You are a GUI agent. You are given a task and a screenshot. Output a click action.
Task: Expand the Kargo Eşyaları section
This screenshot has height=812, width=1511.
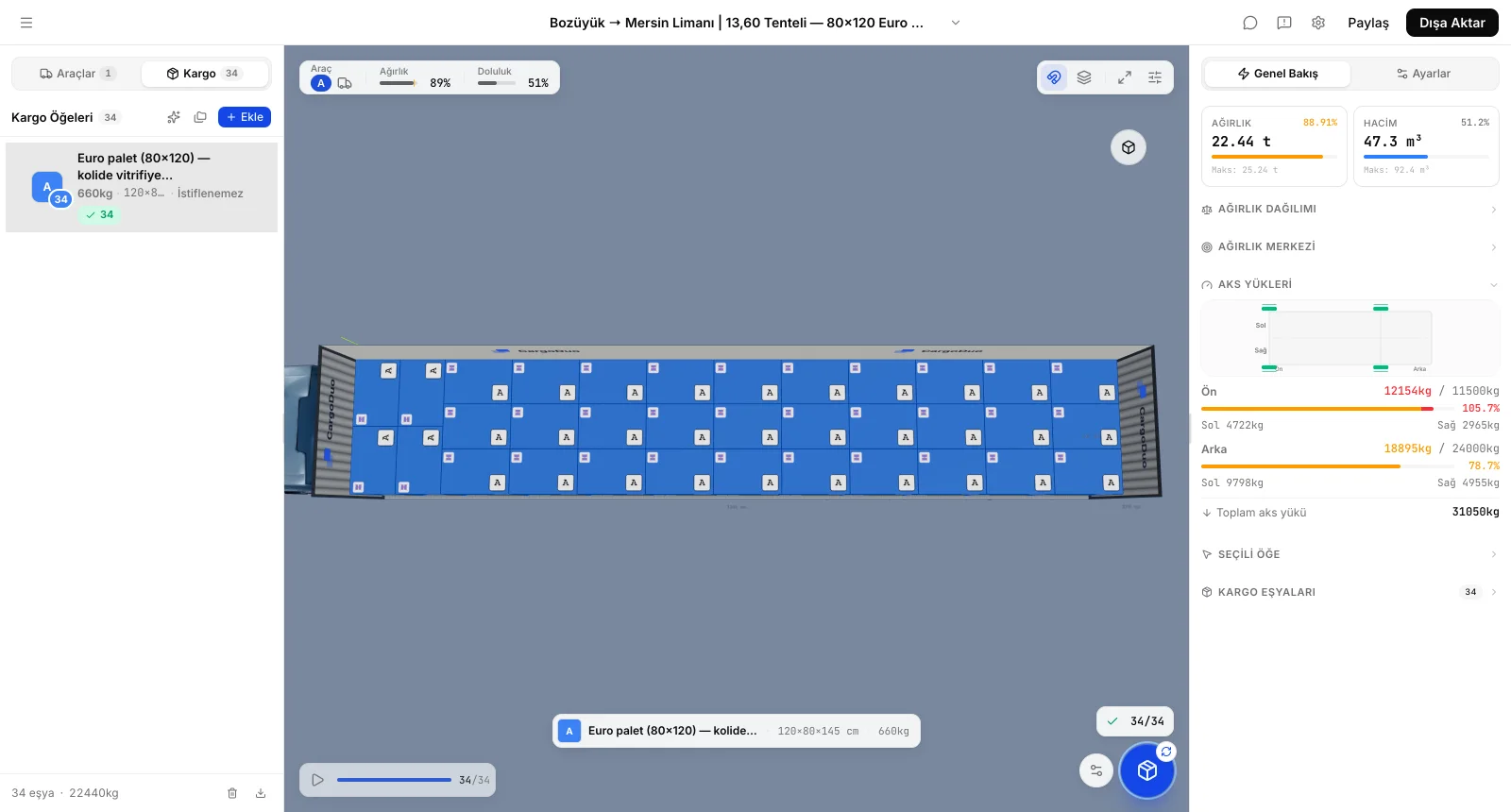(x=1350, y=593)
